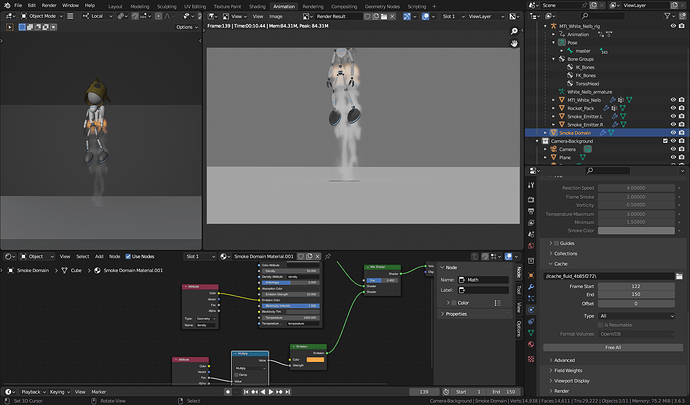The image size is (690, 405).
Task: Open the Add menu in node editor
Action: point(99,256)
